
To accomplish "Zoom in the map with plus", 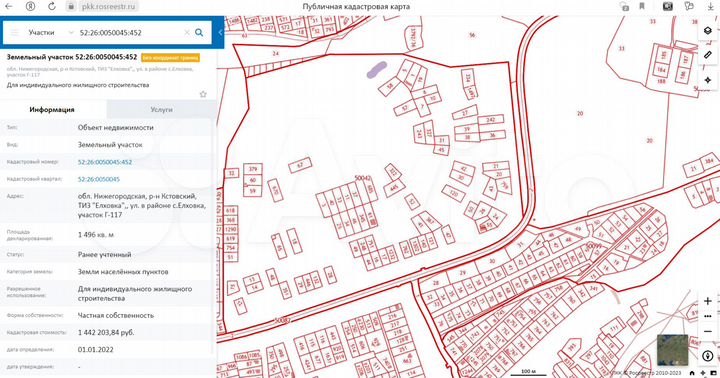I will (708, 301).
